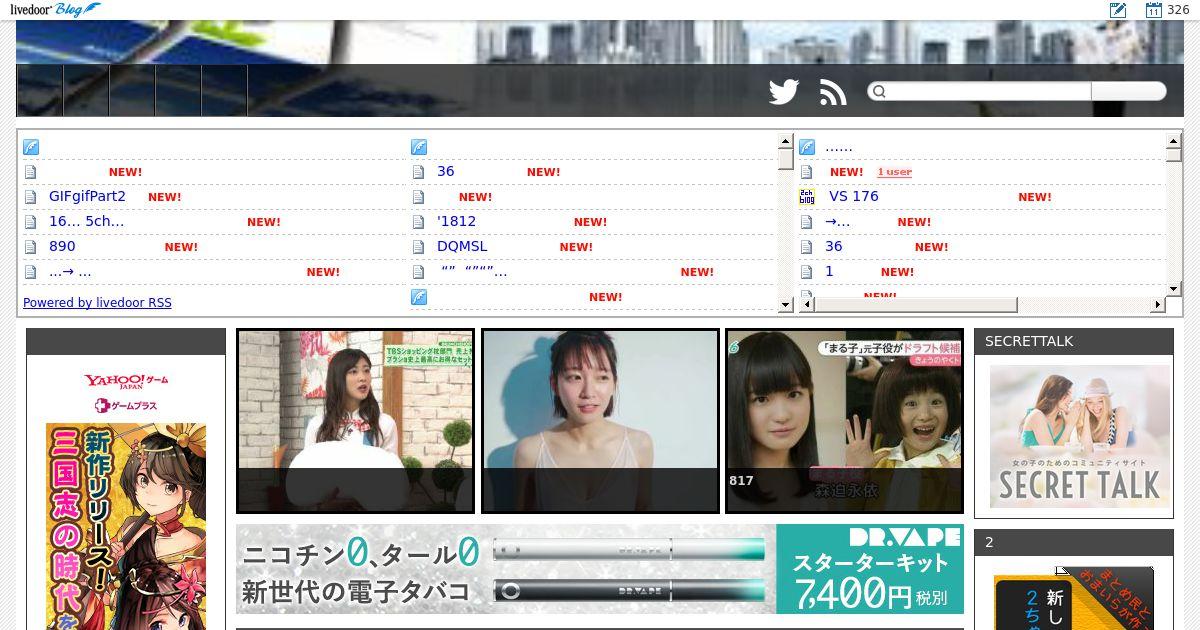
Task: Click the SECRETTALK sidebar heading
Action: pos(1029,341)
